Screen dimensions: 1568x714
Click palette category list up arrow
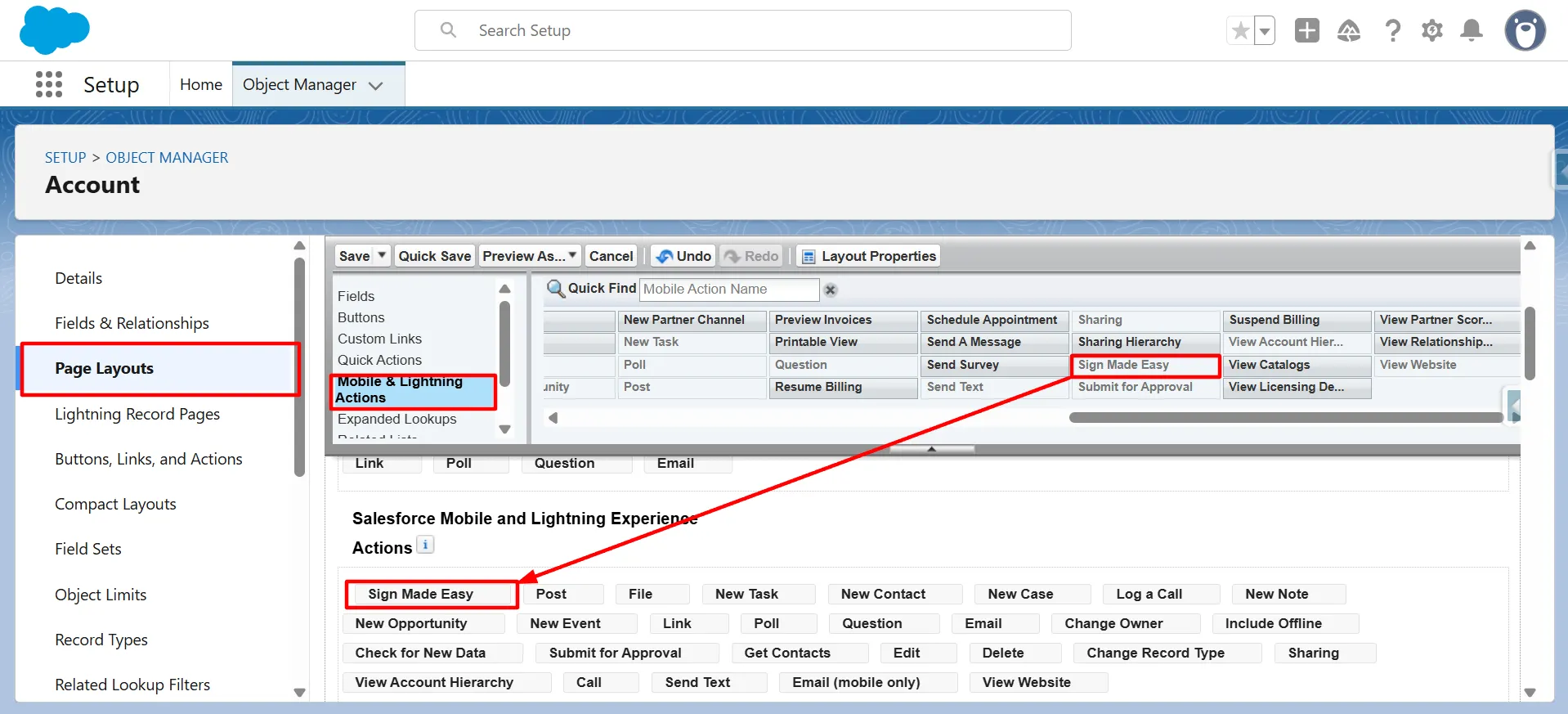coord(504,289)
